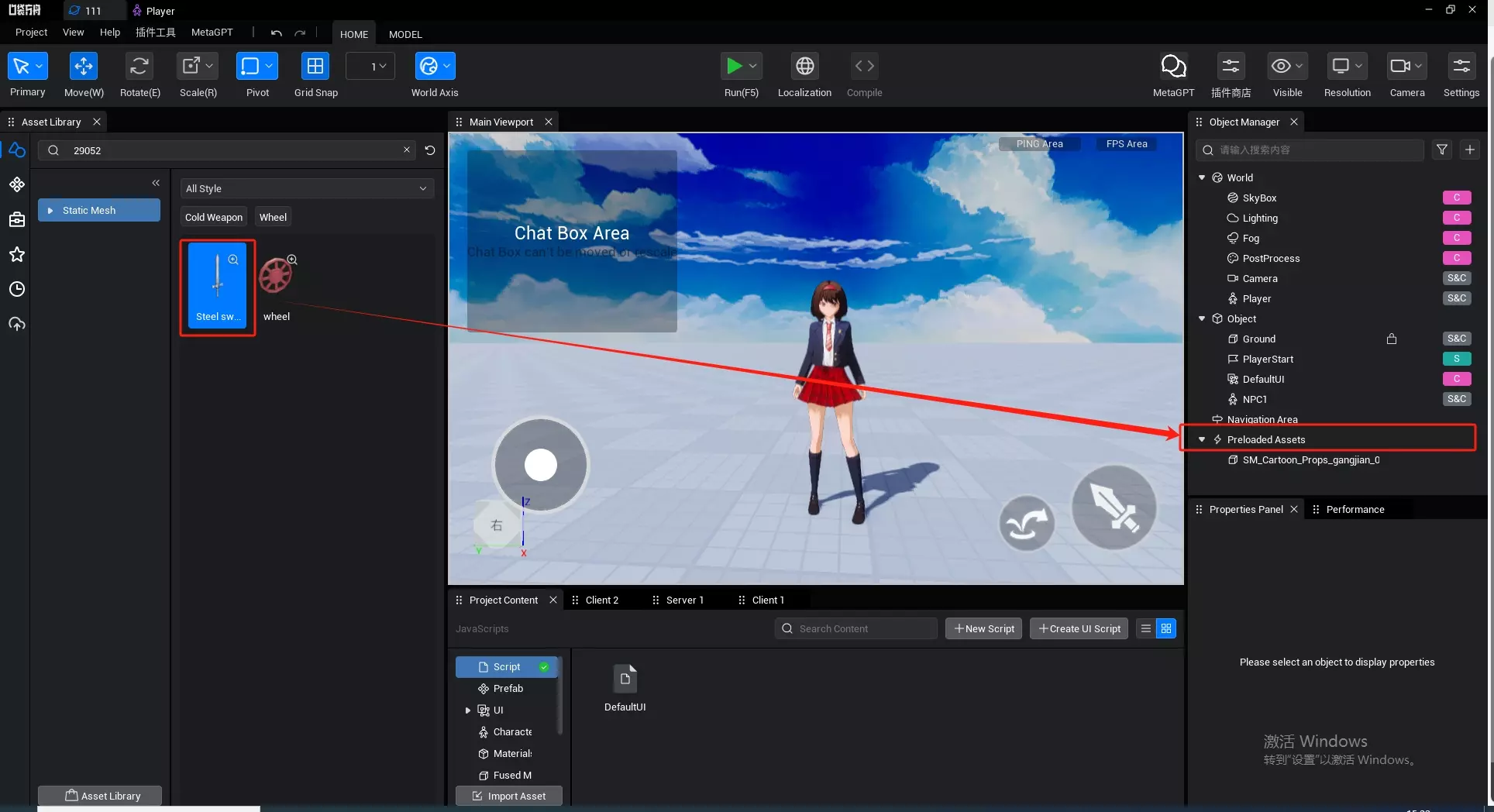Open the View menu
This screenshot has height=812, width=1494.
point(73,33)
